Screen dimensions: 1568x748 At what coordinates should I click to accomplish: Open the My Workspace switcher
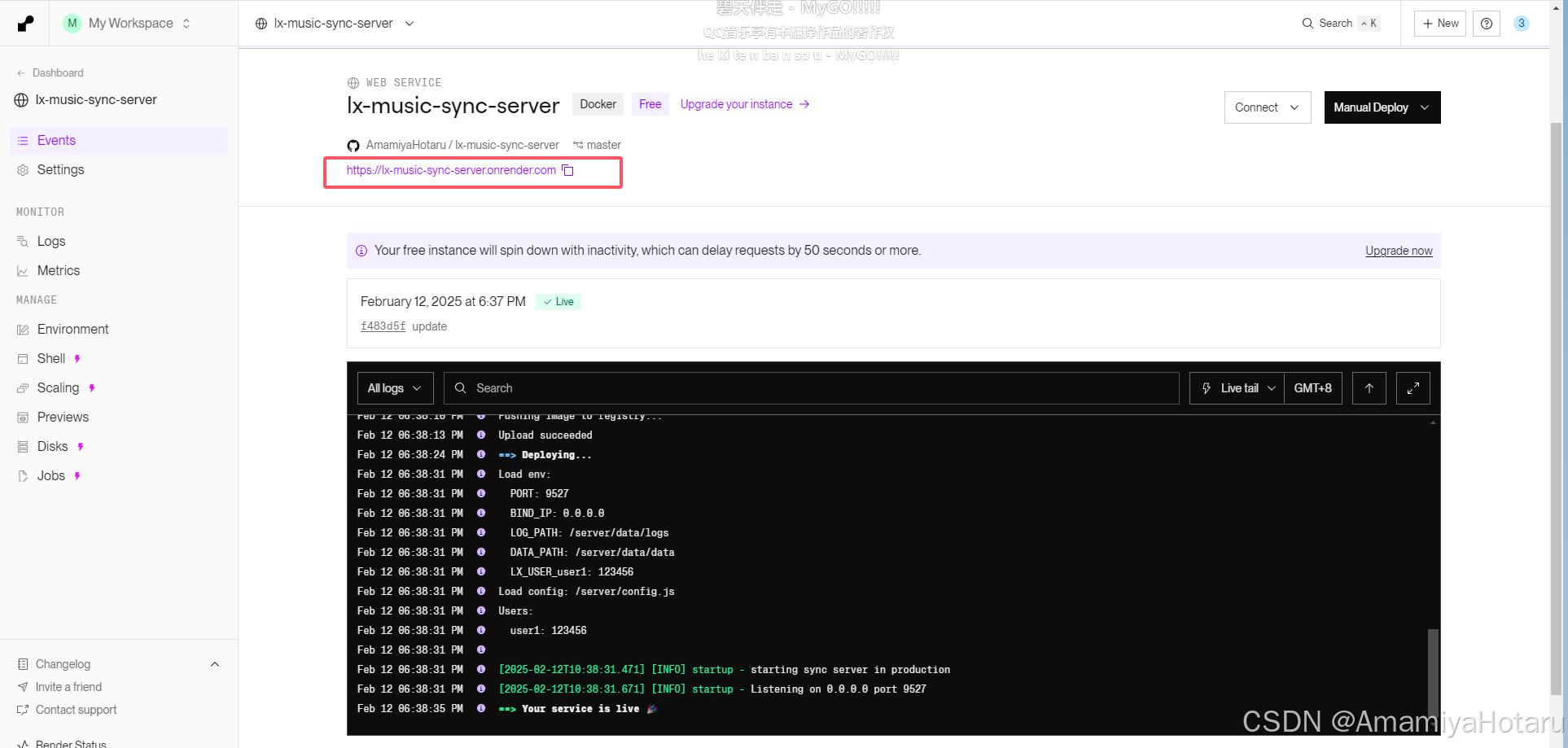127,24
